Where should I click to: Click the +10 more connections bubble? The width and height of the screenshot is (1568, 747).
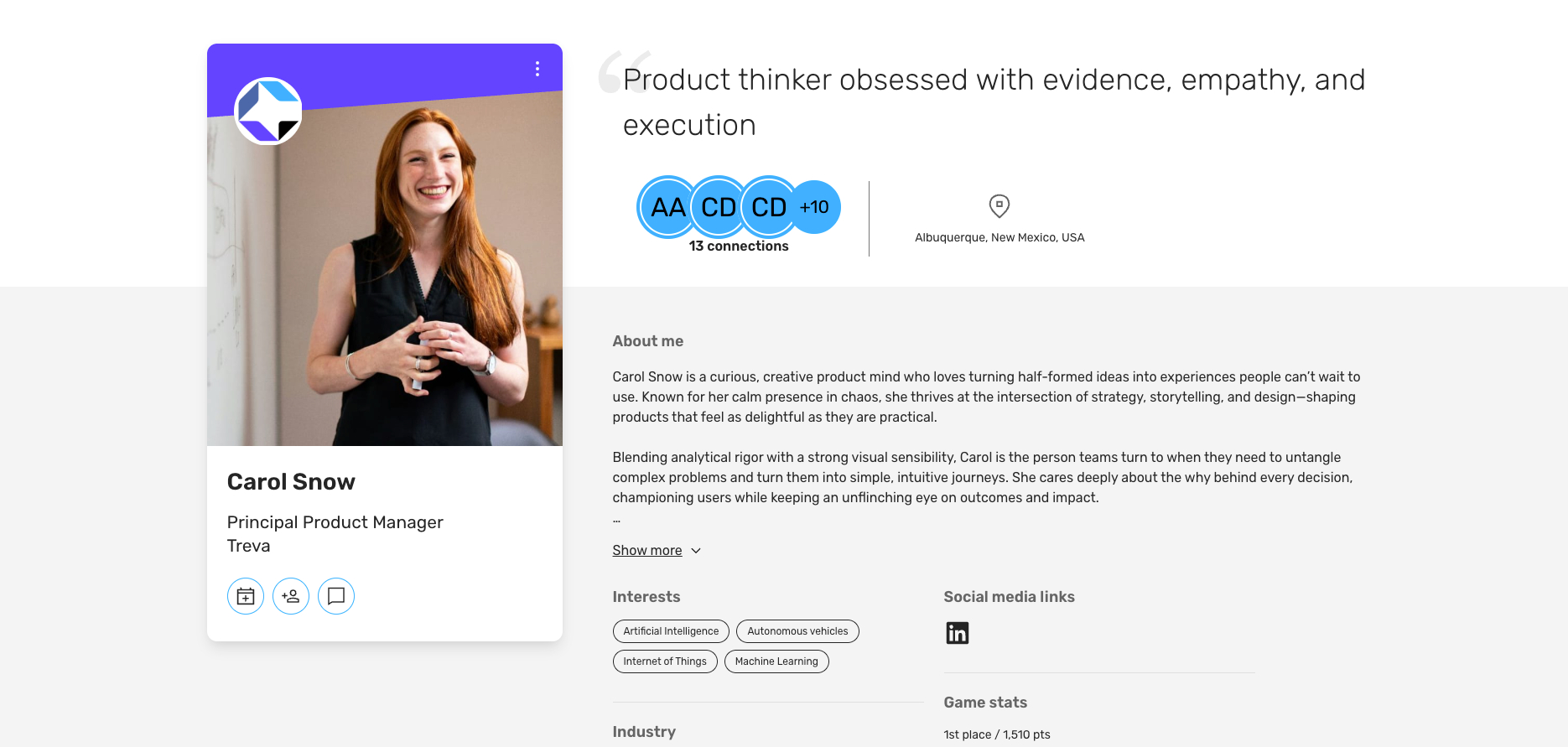click(814, 207)
